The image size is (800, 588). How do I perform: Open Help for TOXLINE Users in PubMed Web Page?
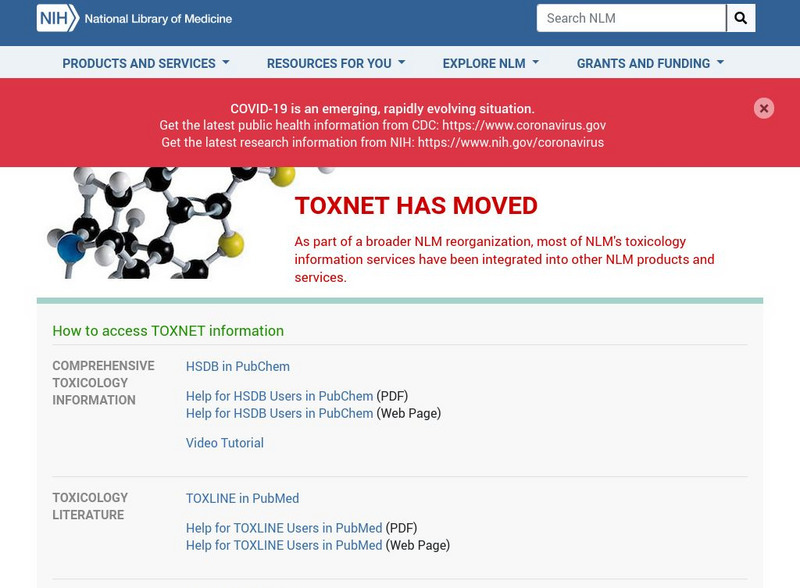(284, 545)
